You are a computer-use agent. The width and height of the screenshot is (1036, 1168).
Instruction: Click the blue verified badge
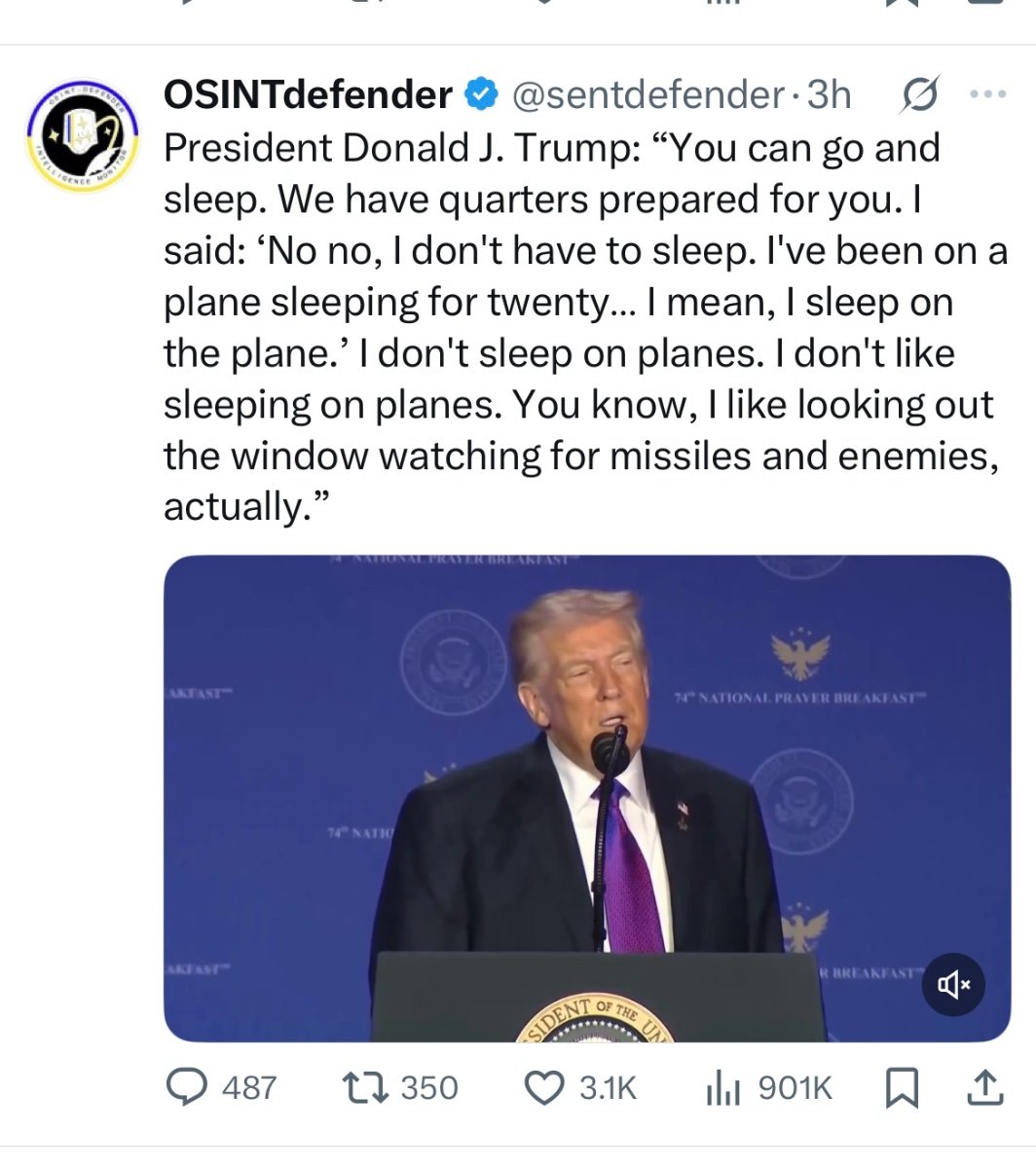pos(480,95)
